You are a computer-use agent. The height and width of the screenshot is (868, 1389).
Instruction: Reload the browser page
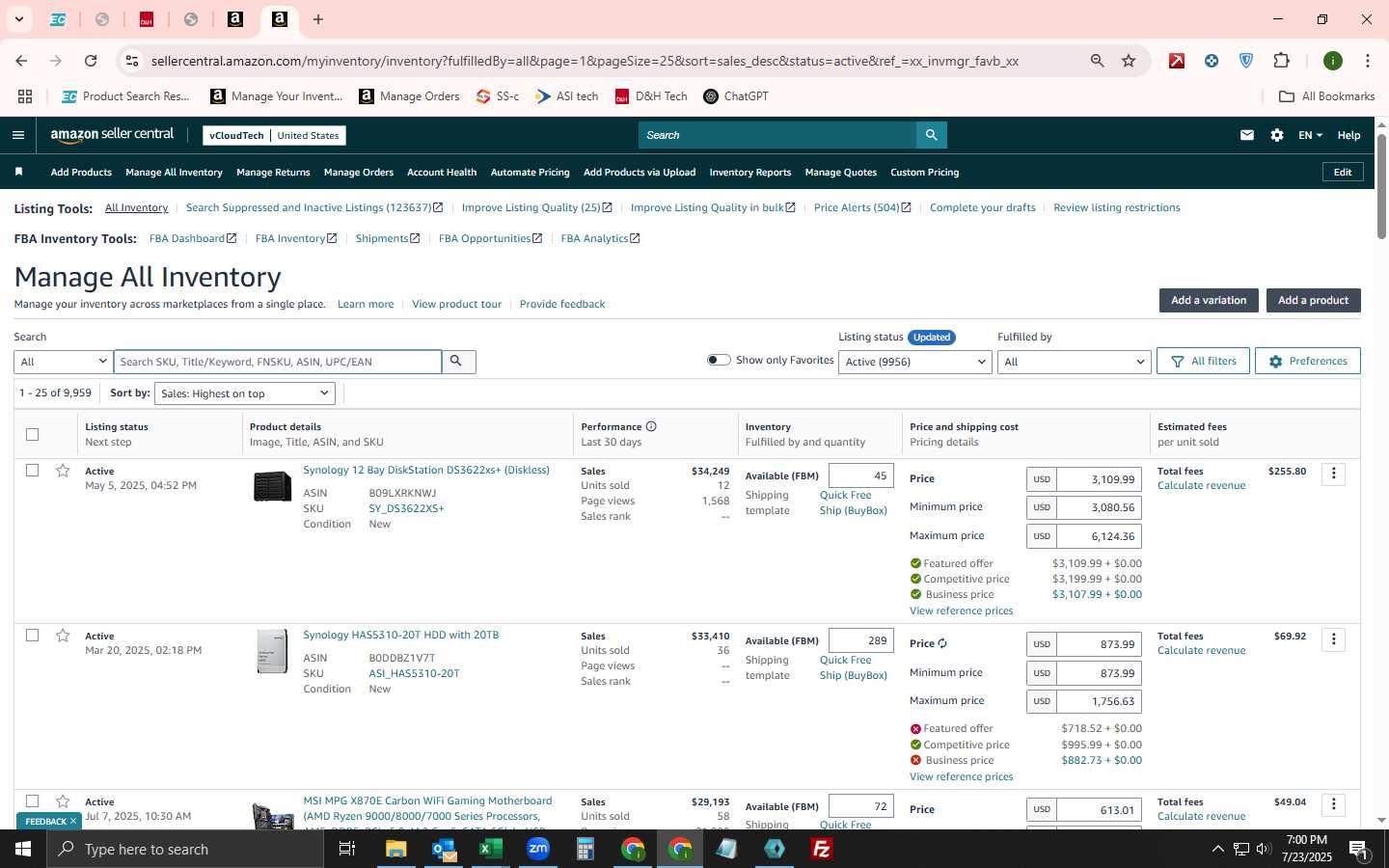pos(91,61)
